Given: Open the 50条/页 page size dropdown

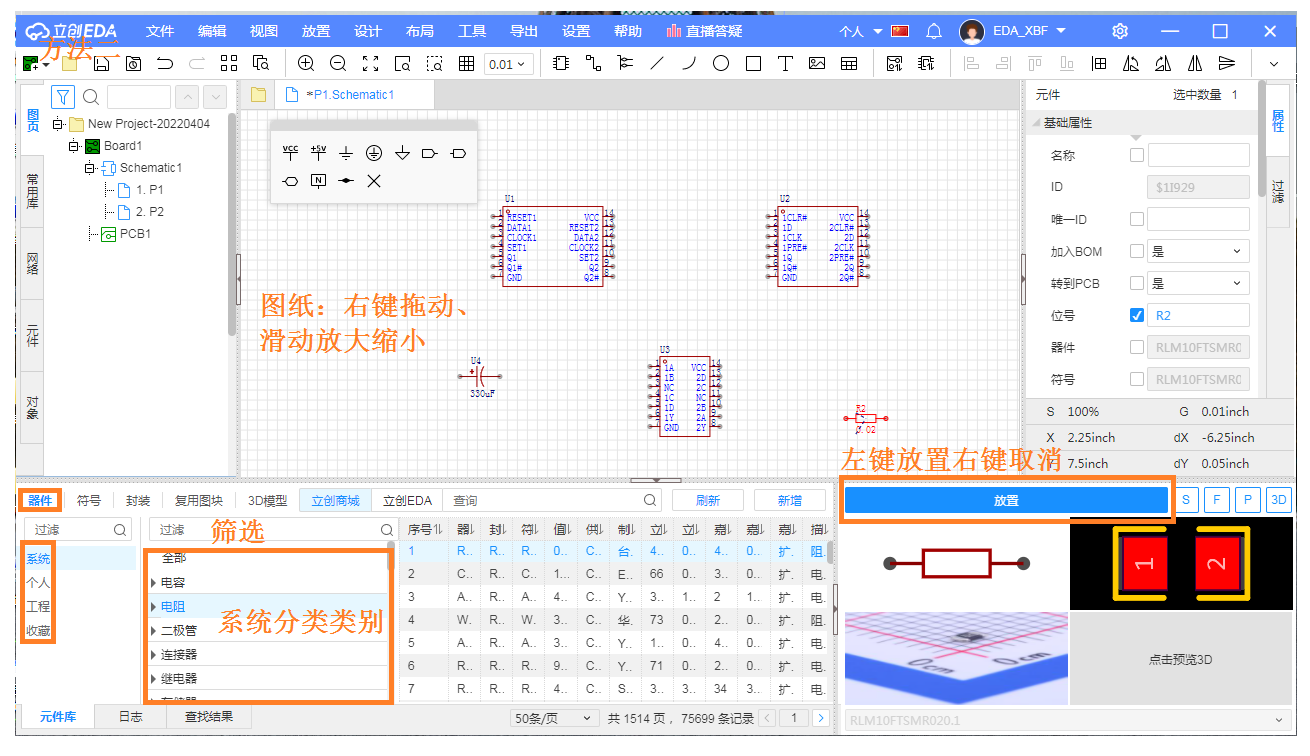Looking at the screenshot, I should coord(553,717).
